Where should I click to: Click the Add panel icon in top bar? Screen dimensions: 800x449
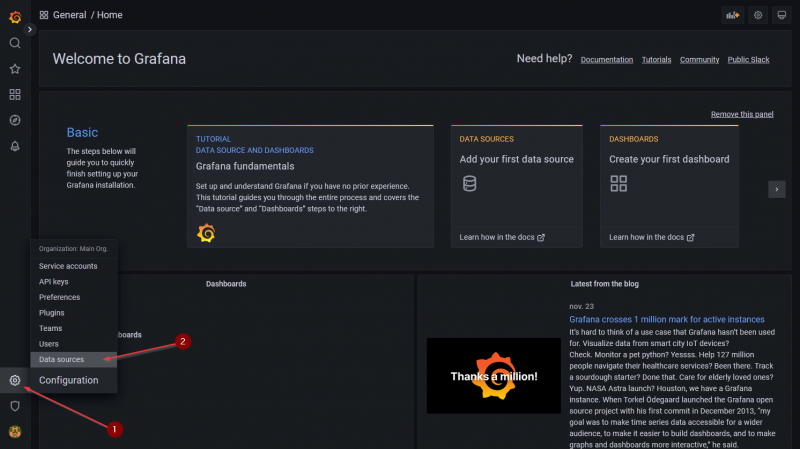(732, 15)
